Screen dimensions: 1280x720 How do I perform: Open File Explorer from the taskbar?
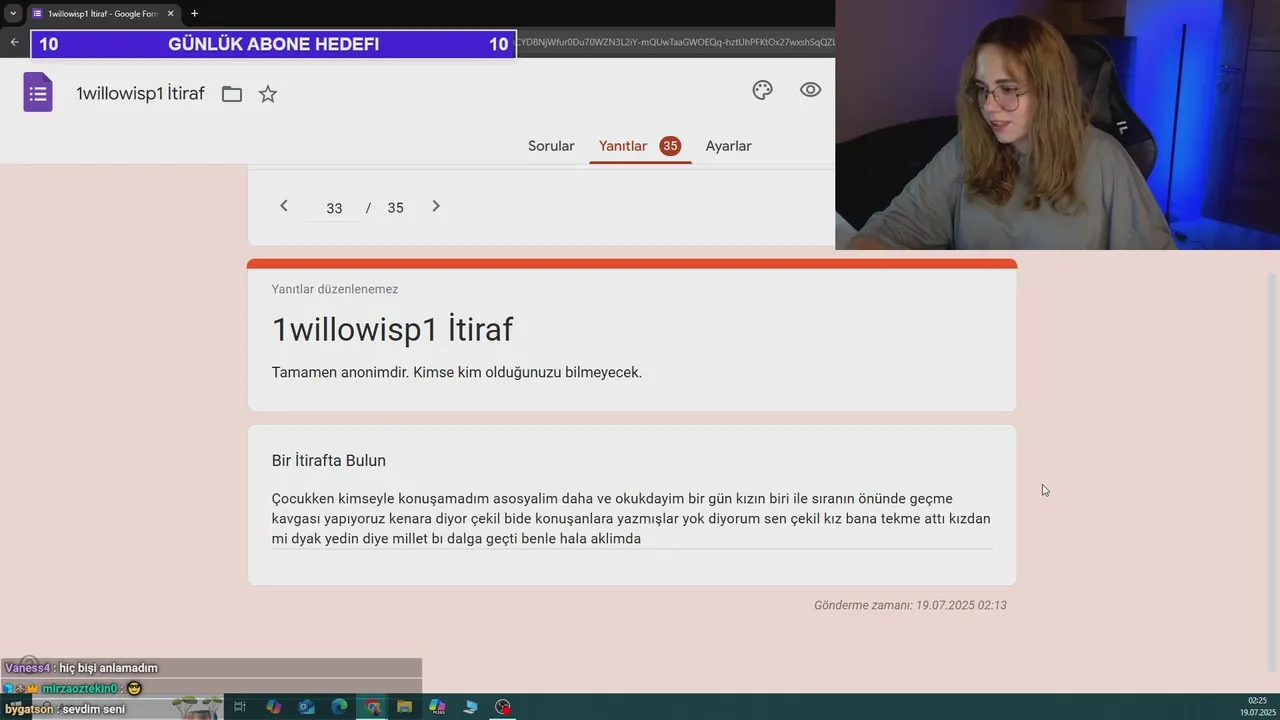(x=404, y=707)
